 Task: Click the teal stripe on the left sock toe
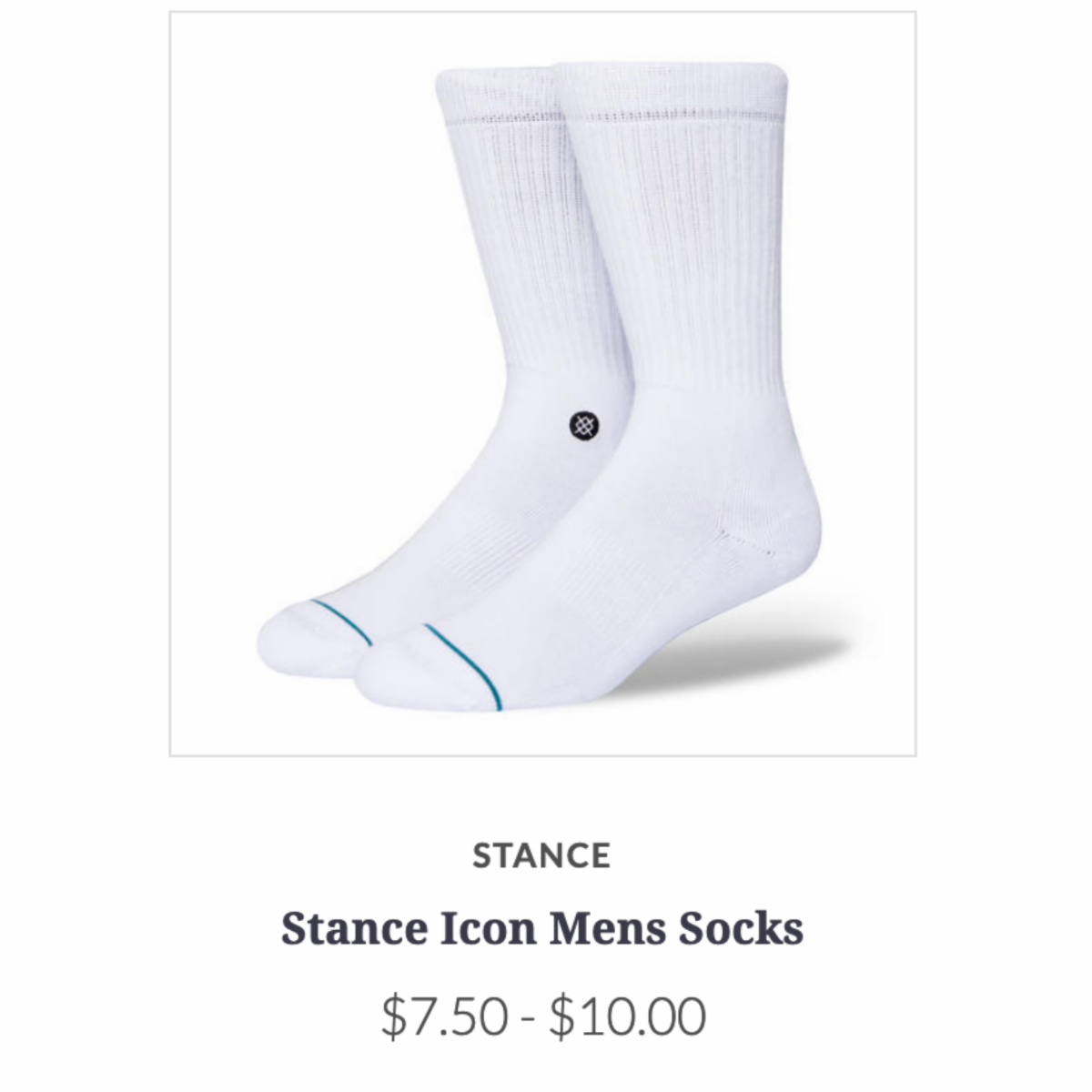coord(341,622)
